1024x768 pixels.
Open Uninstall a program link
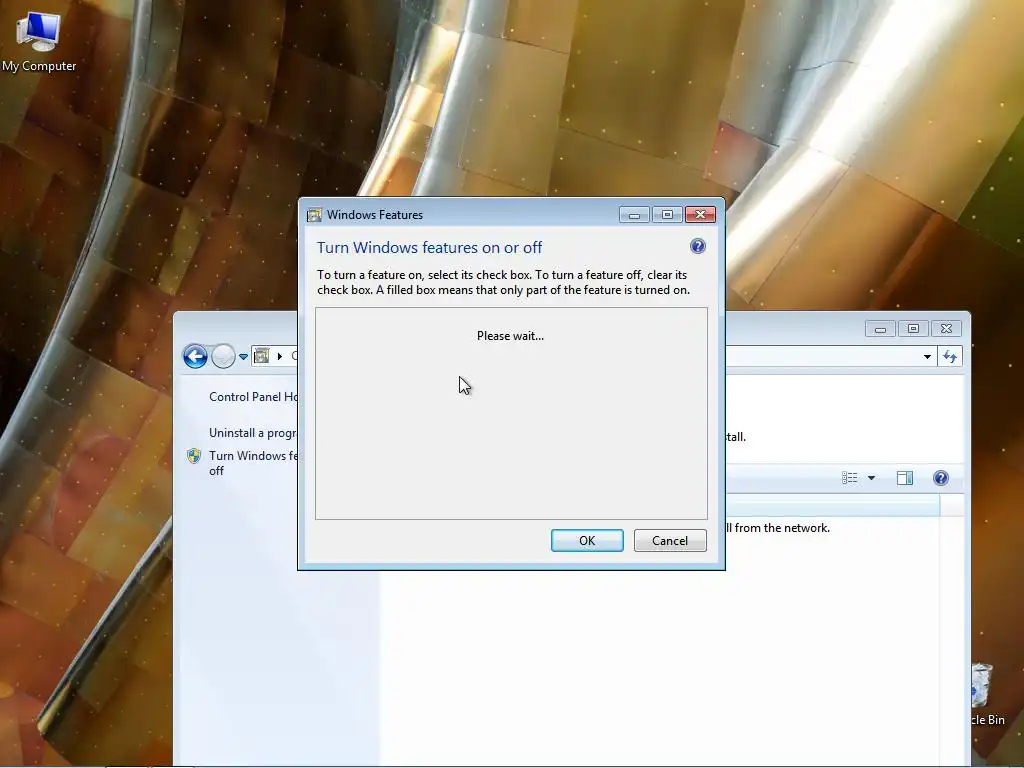(x=253, y=433)
